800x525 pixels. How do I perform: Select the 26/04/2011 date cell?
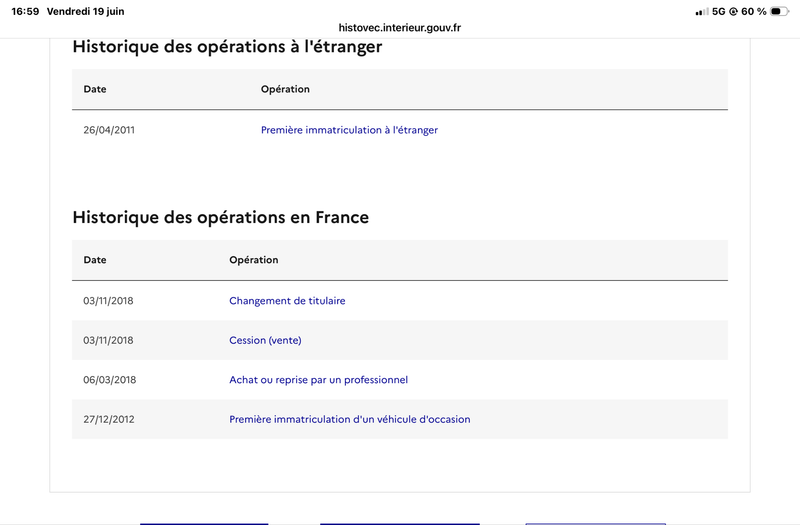click(109, 130)
